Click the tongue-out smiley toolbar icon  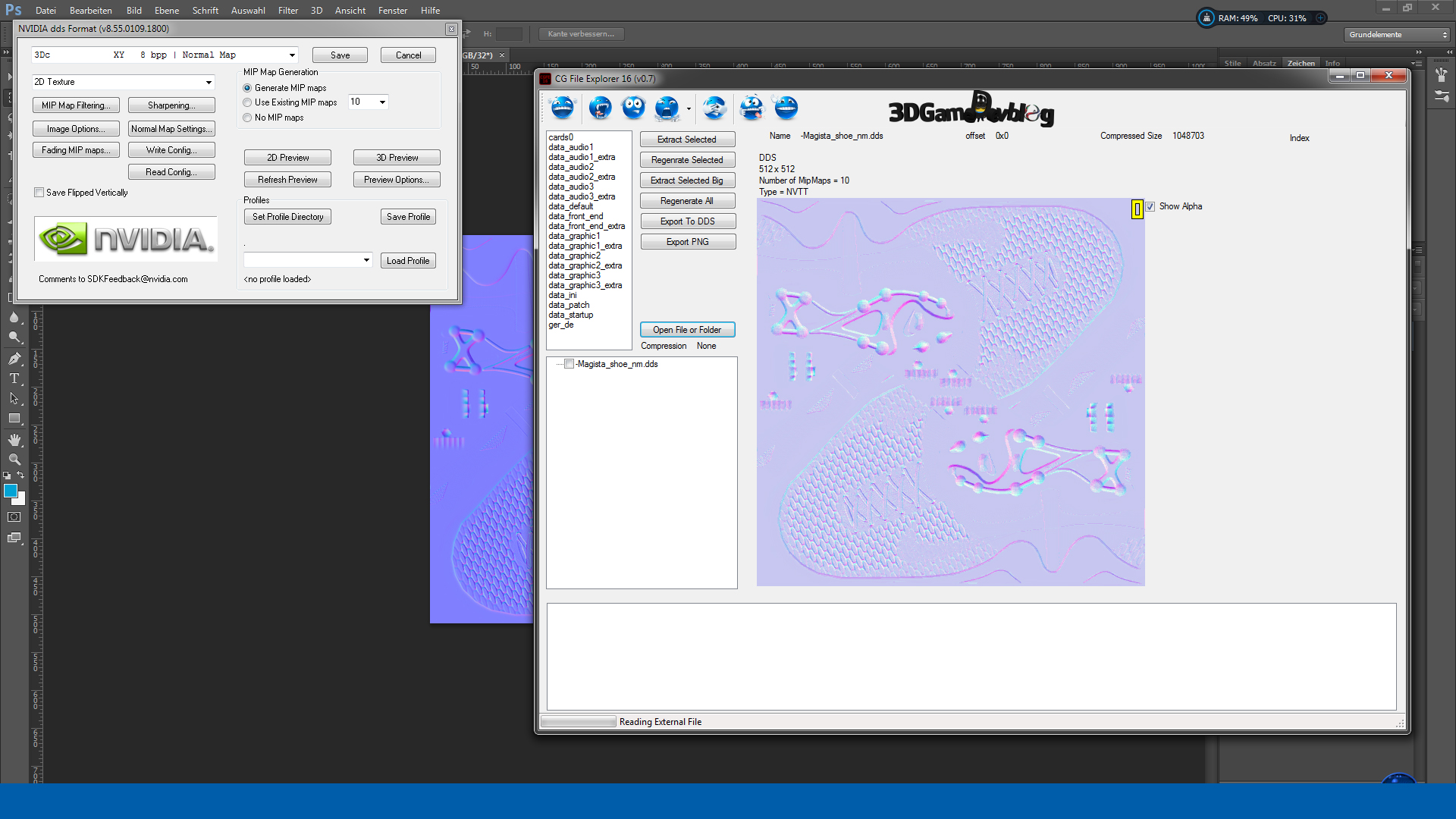(752, 108)
